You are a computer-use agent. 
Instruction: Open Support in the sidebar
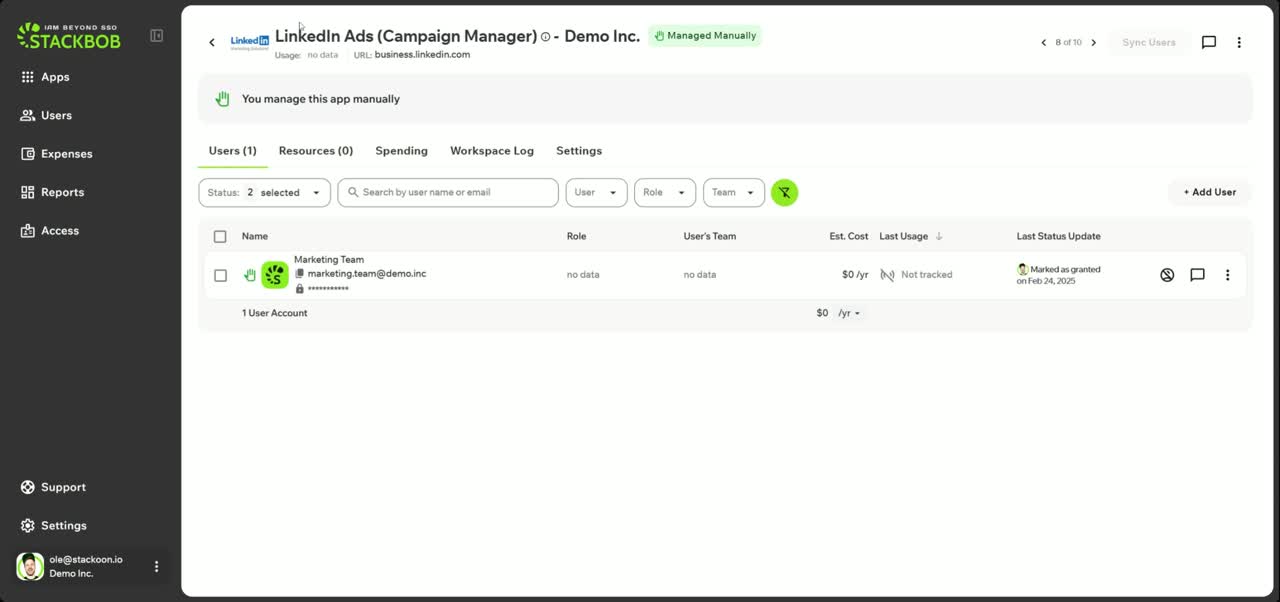point(53,487)
